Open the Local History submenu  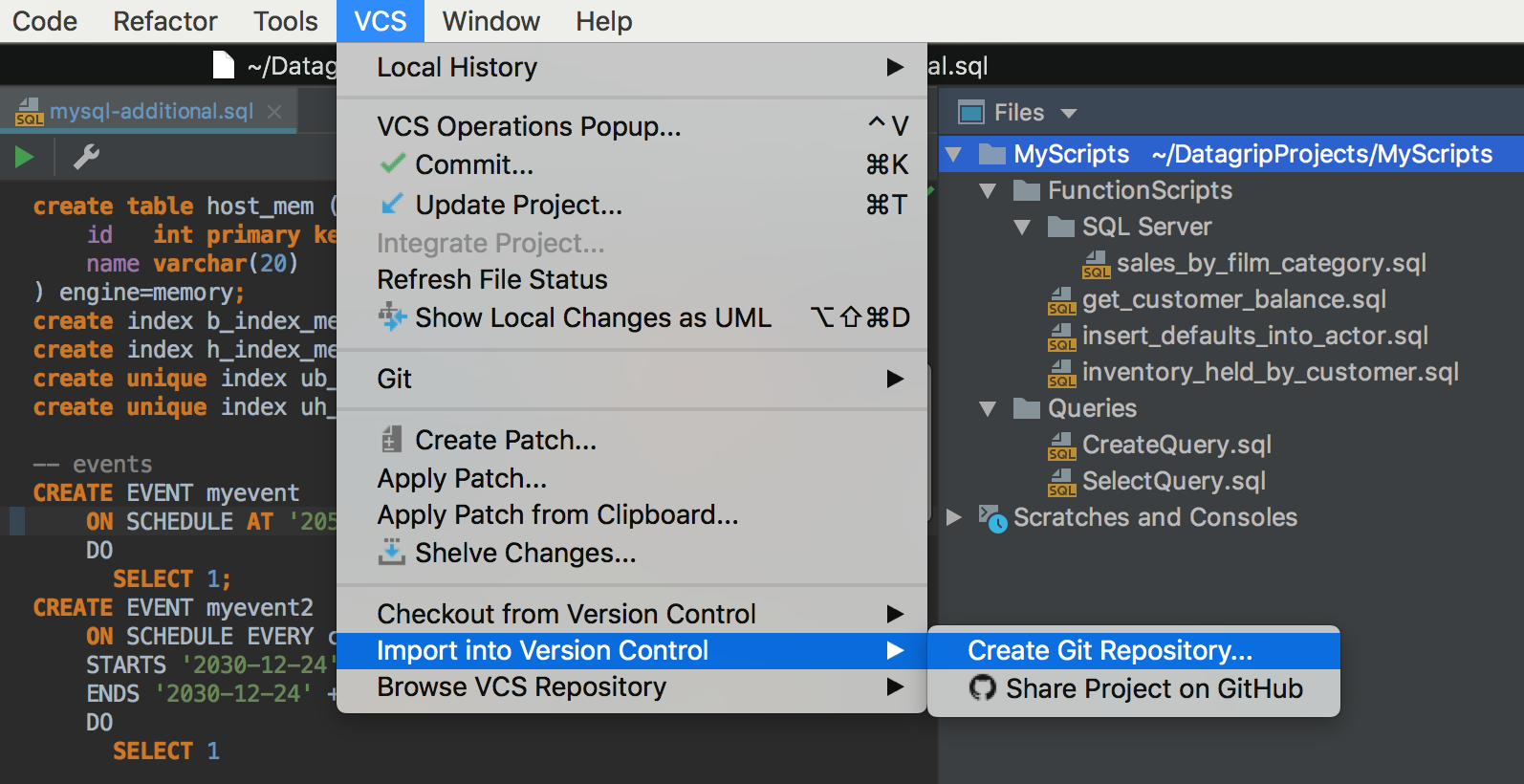(x=632, y=67)
